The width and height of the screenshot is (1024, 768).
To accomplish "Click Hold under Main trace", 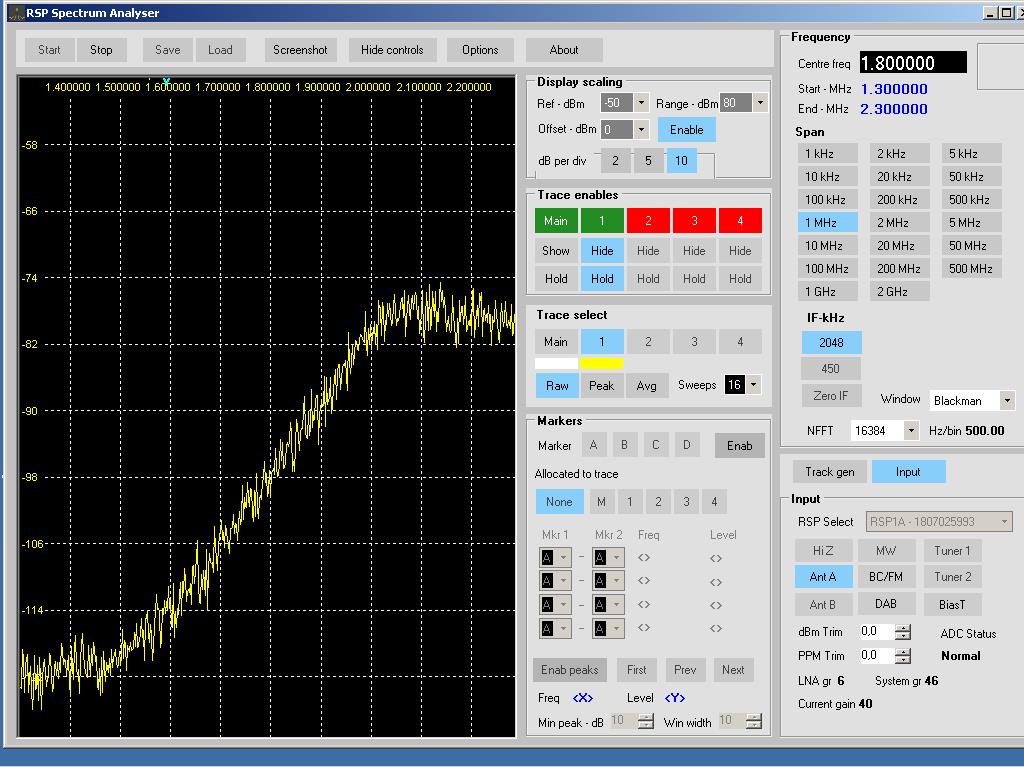I will (x=556, y=279).
